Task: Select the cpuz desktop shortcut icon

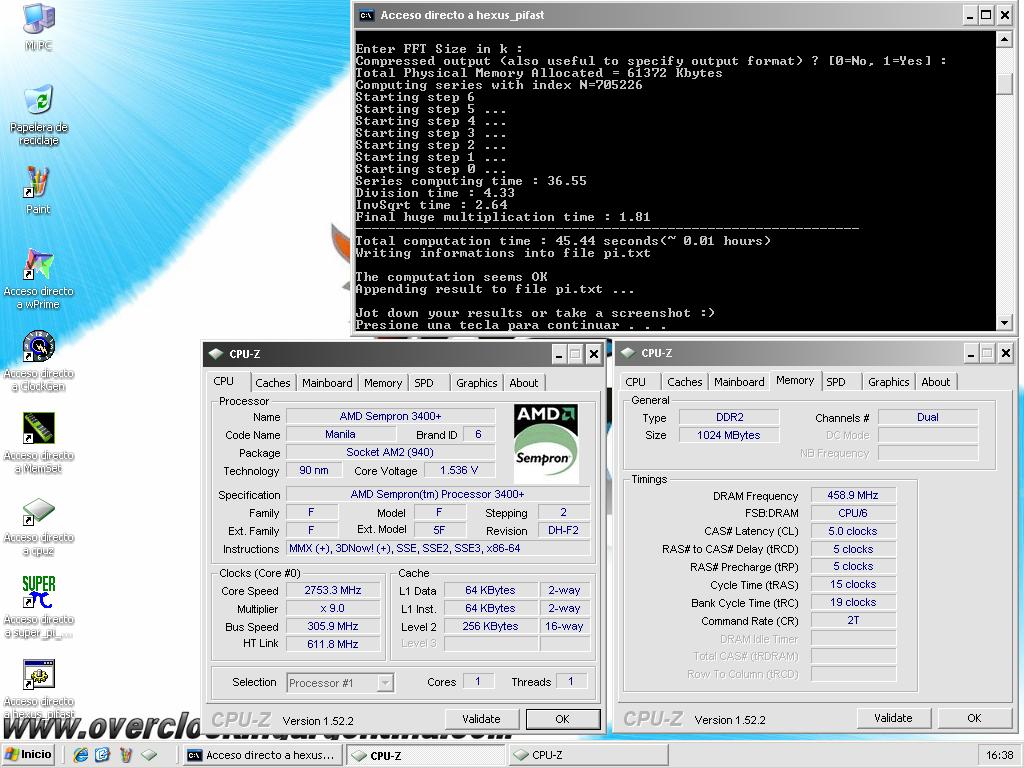Action: [x=38, y=511]
